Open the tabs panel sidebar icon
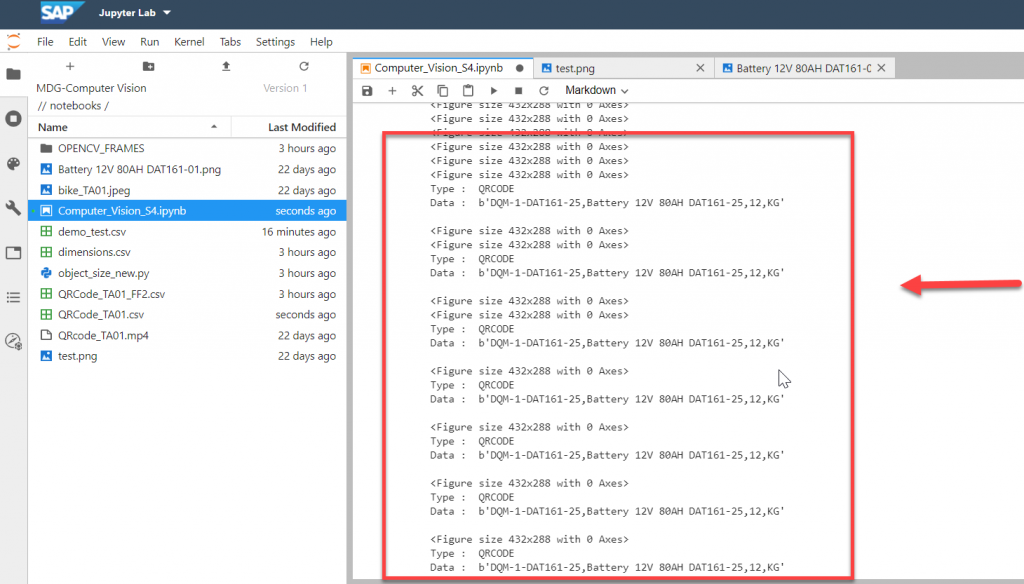This screenshot has width=1024, height=584. coord(13,253)
